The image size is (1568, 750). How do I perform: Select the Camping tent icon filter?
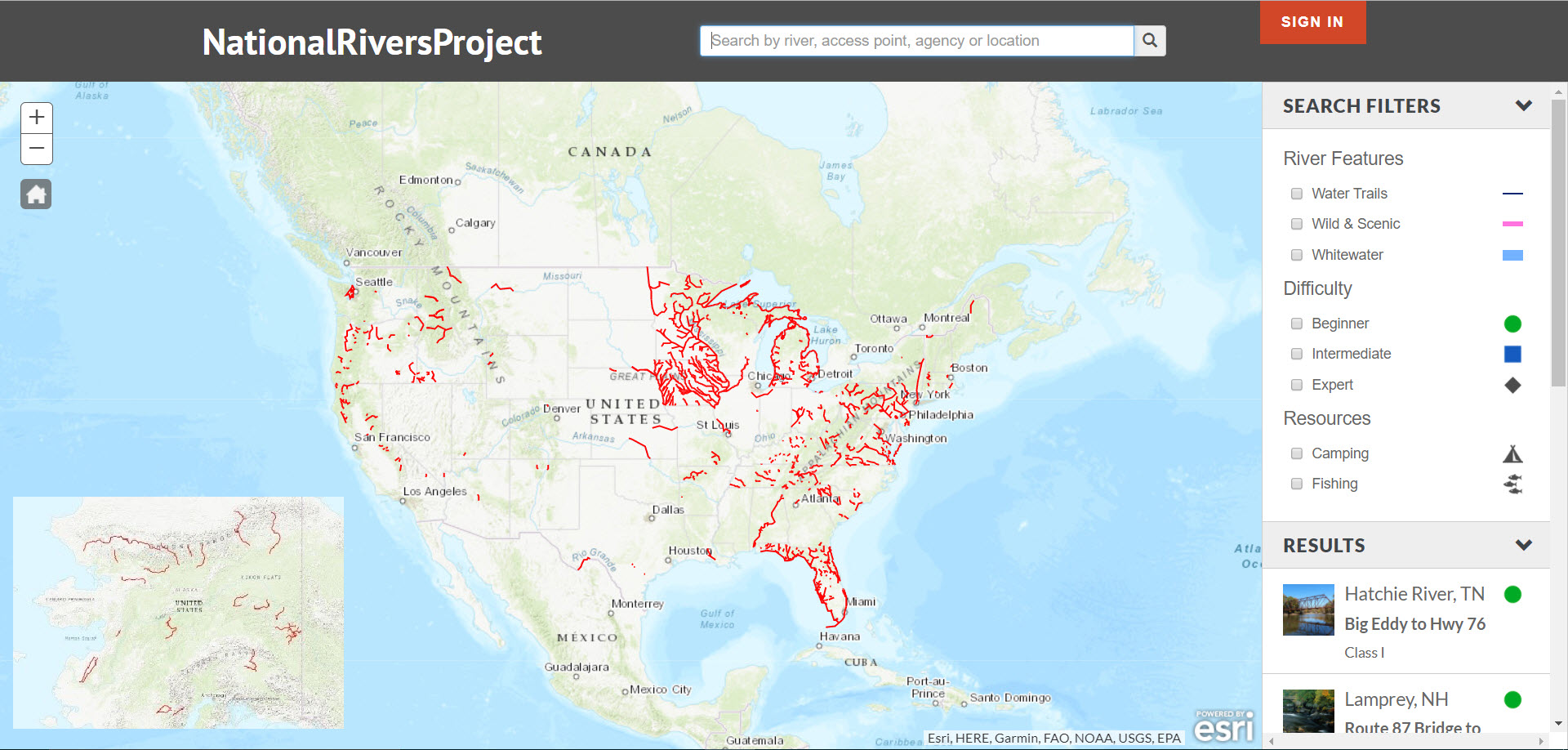[1512, 453]
